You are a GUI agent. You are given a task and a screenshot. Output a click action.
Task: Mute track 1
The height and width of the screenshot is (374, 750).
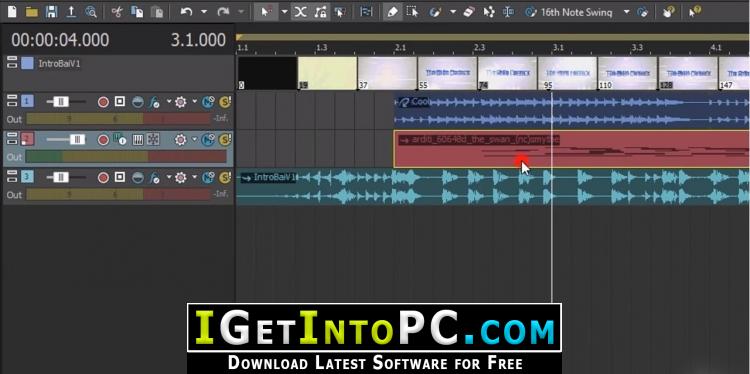[208, 101]
